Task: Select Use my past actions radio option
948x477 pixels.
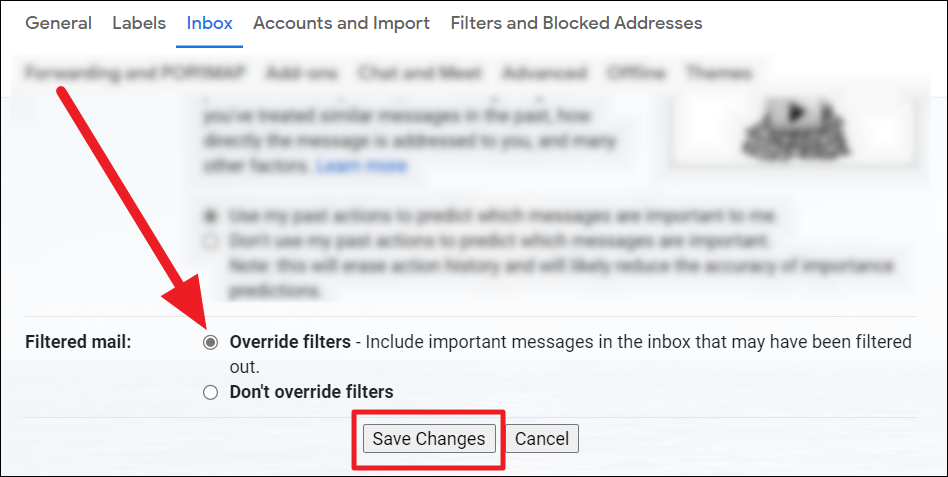Action: pos(210,215)
